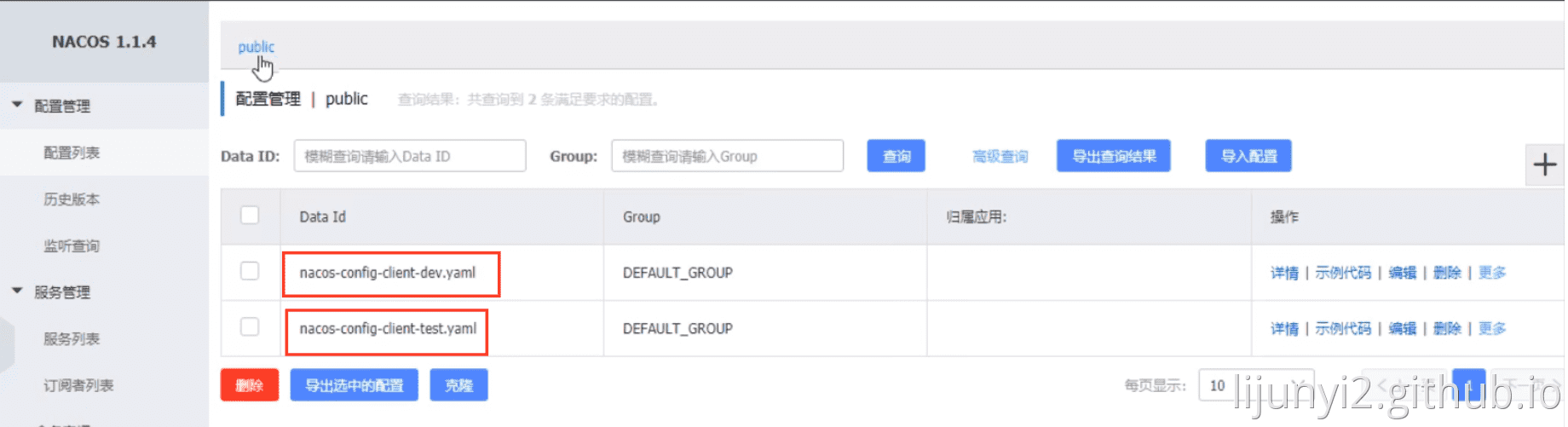The width and height of the screenshot is (1568, 427).
Task: Click the plus icon to add configuration
Action: pyautogui.click(x=1544, y=164)
